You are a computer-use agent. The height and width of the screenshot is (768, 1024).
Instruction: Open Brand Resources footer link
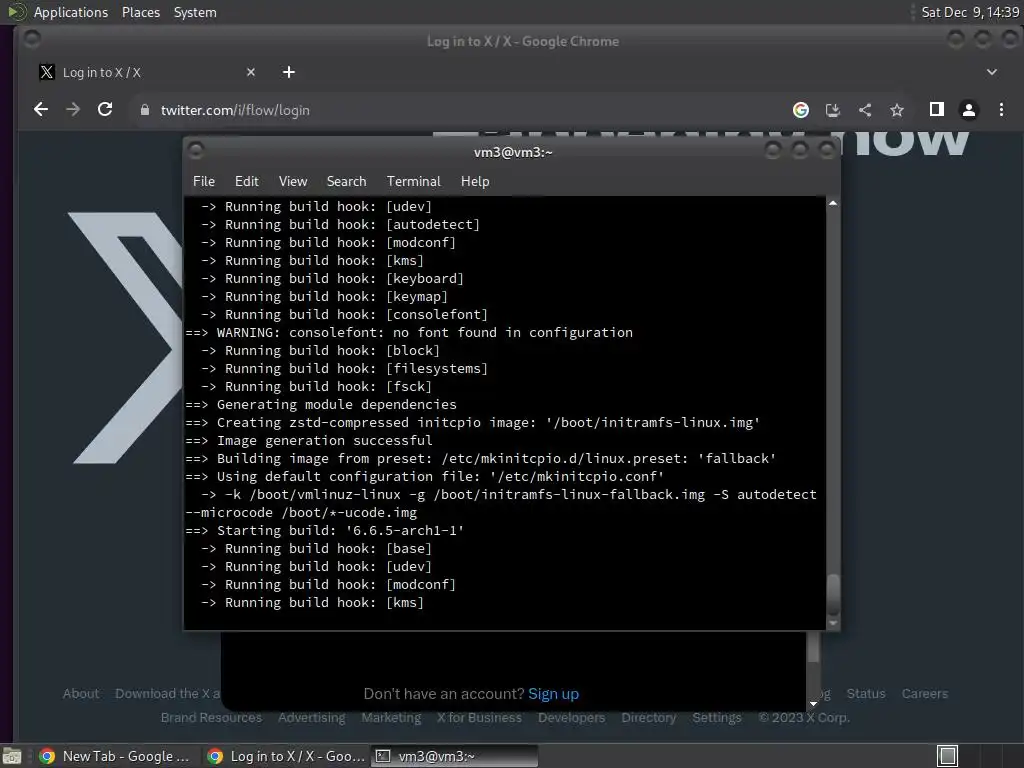tap(211, 718)
